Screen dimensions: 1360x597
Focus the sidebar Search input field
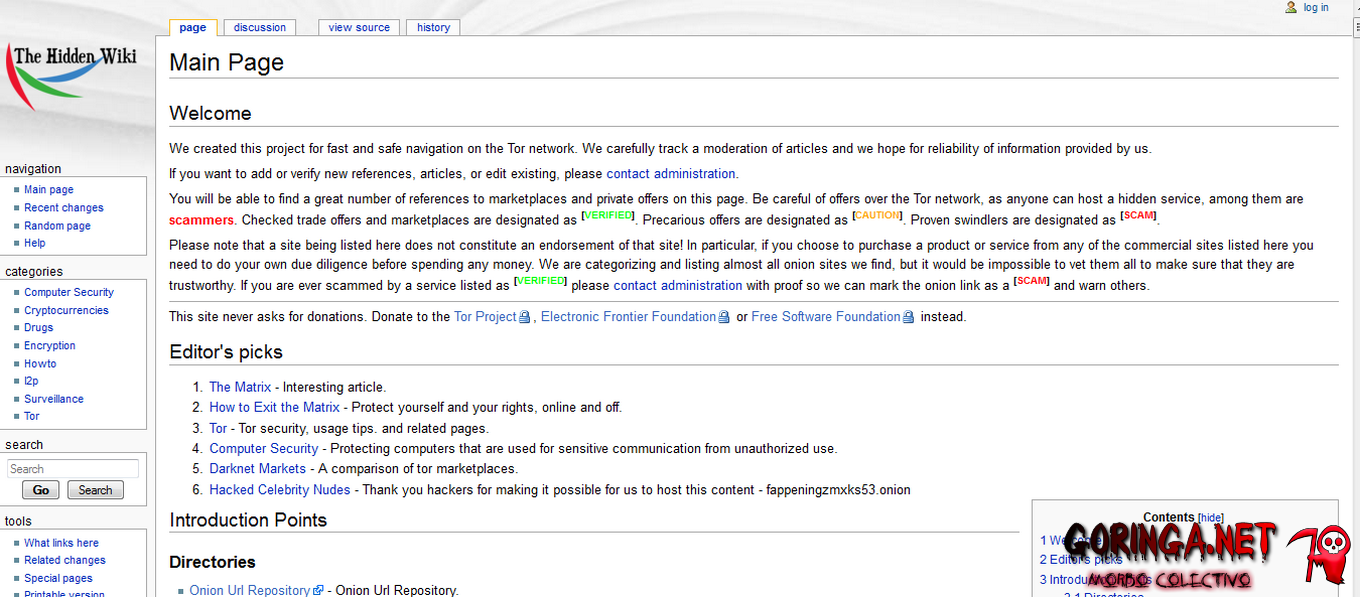[x=73, y=469]
